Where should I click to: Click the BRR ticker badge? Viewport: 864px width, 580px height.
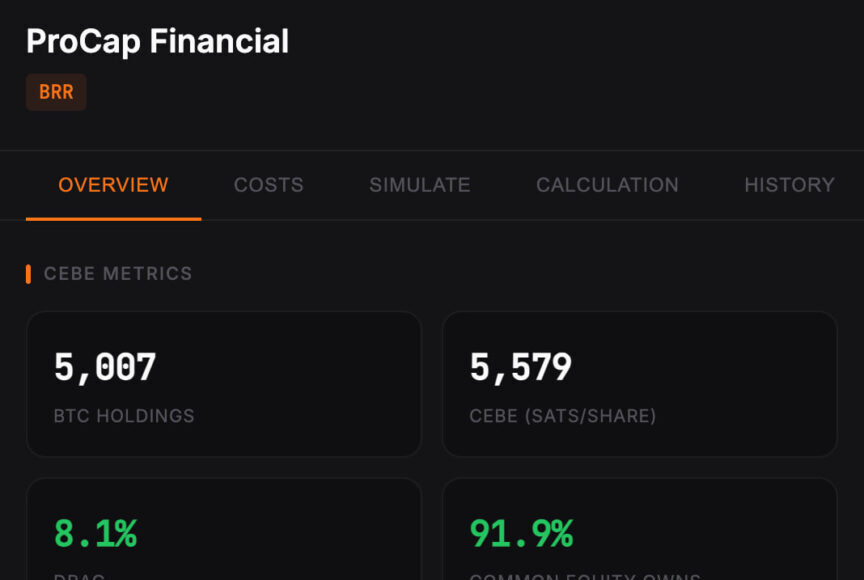coord(56,92)
